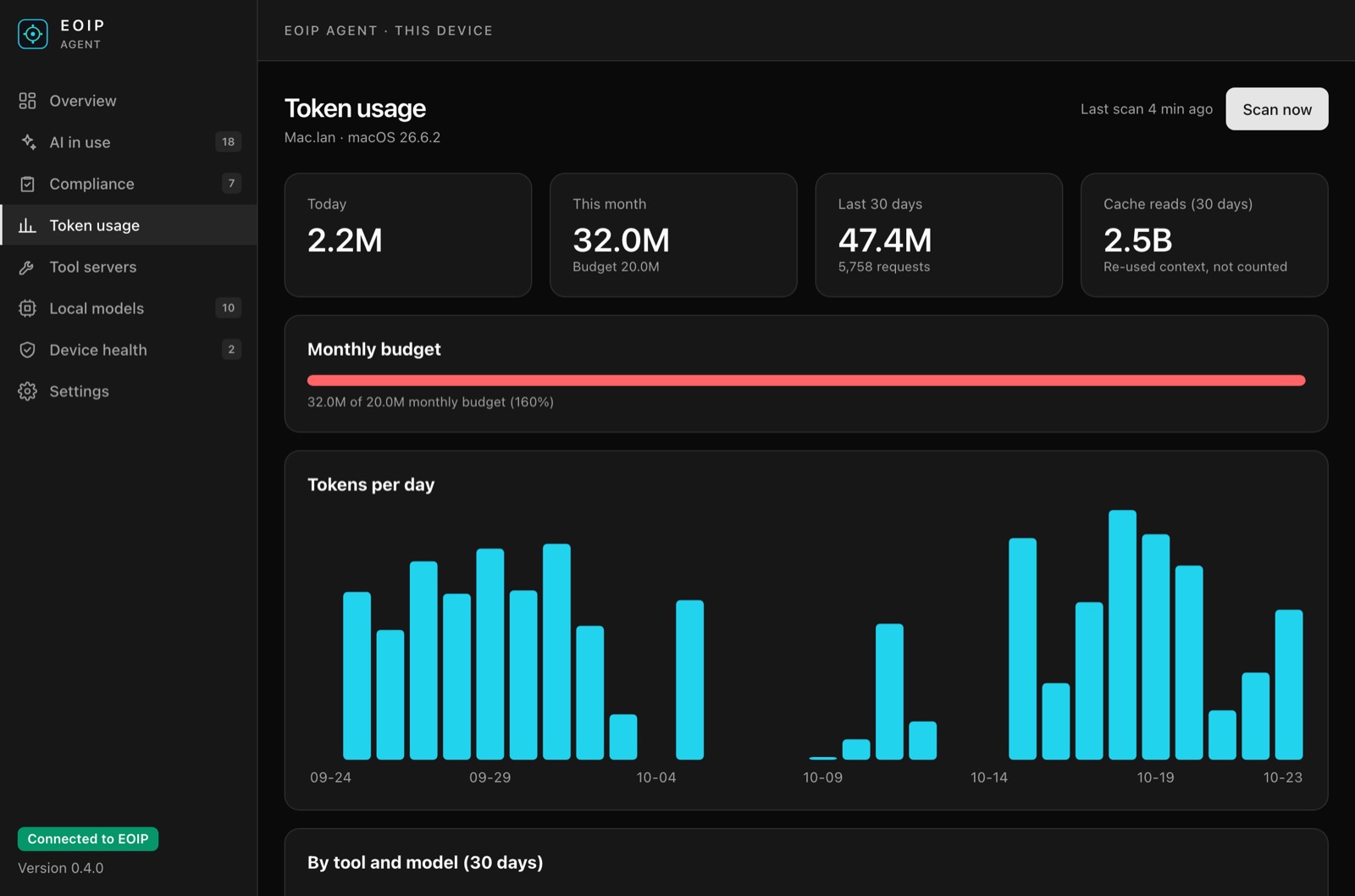This screenshot has height=896, width=1355.
Task: Click the AI in use sparkle icon
Action: point(27,142)
